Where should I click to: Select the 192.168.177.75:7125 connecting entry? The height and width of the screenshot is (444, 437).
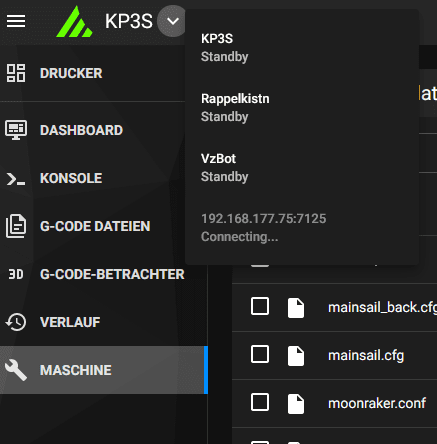point(302,228)
